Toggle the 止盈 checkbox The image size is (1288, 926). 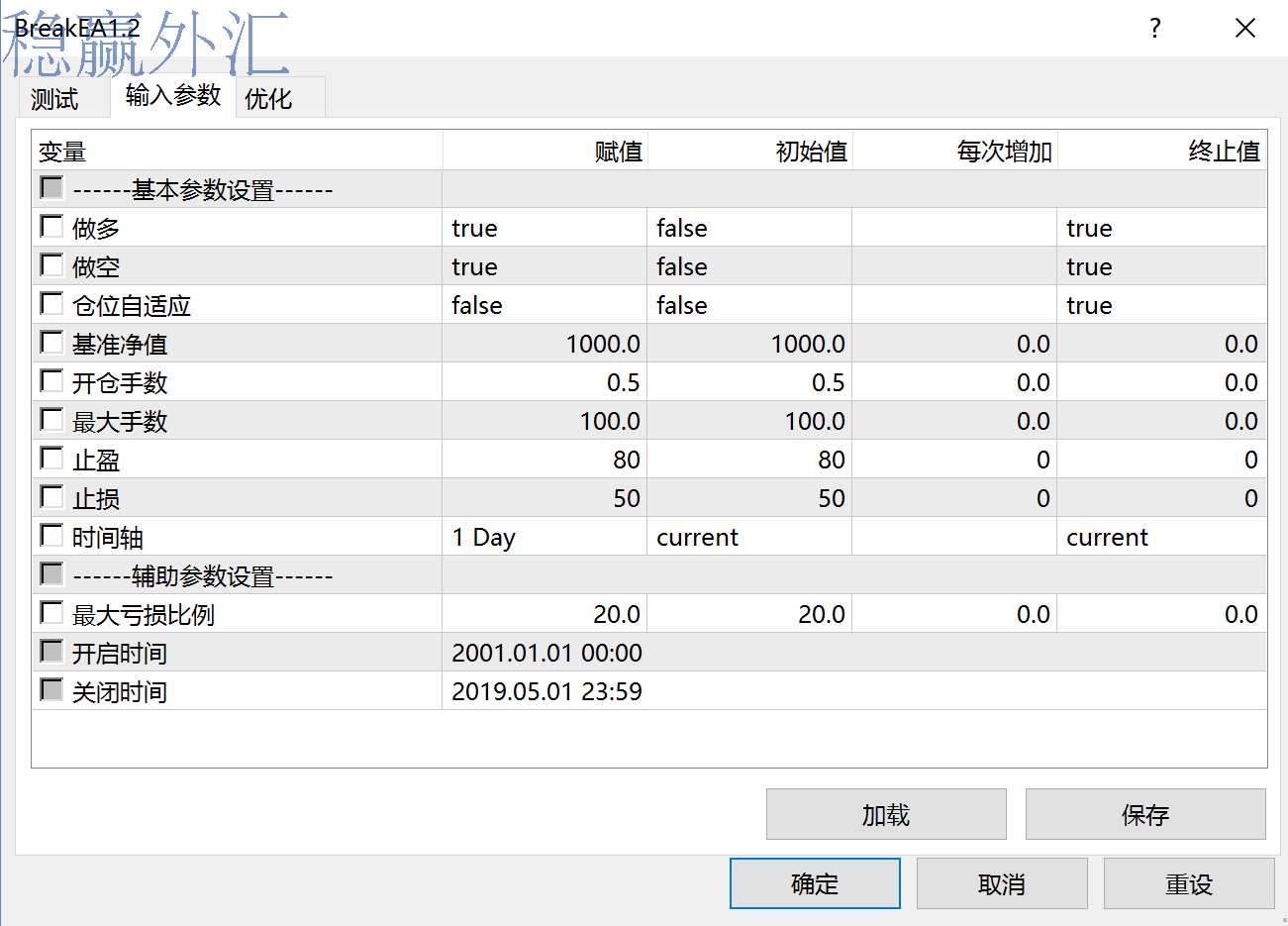click(51, 458)
